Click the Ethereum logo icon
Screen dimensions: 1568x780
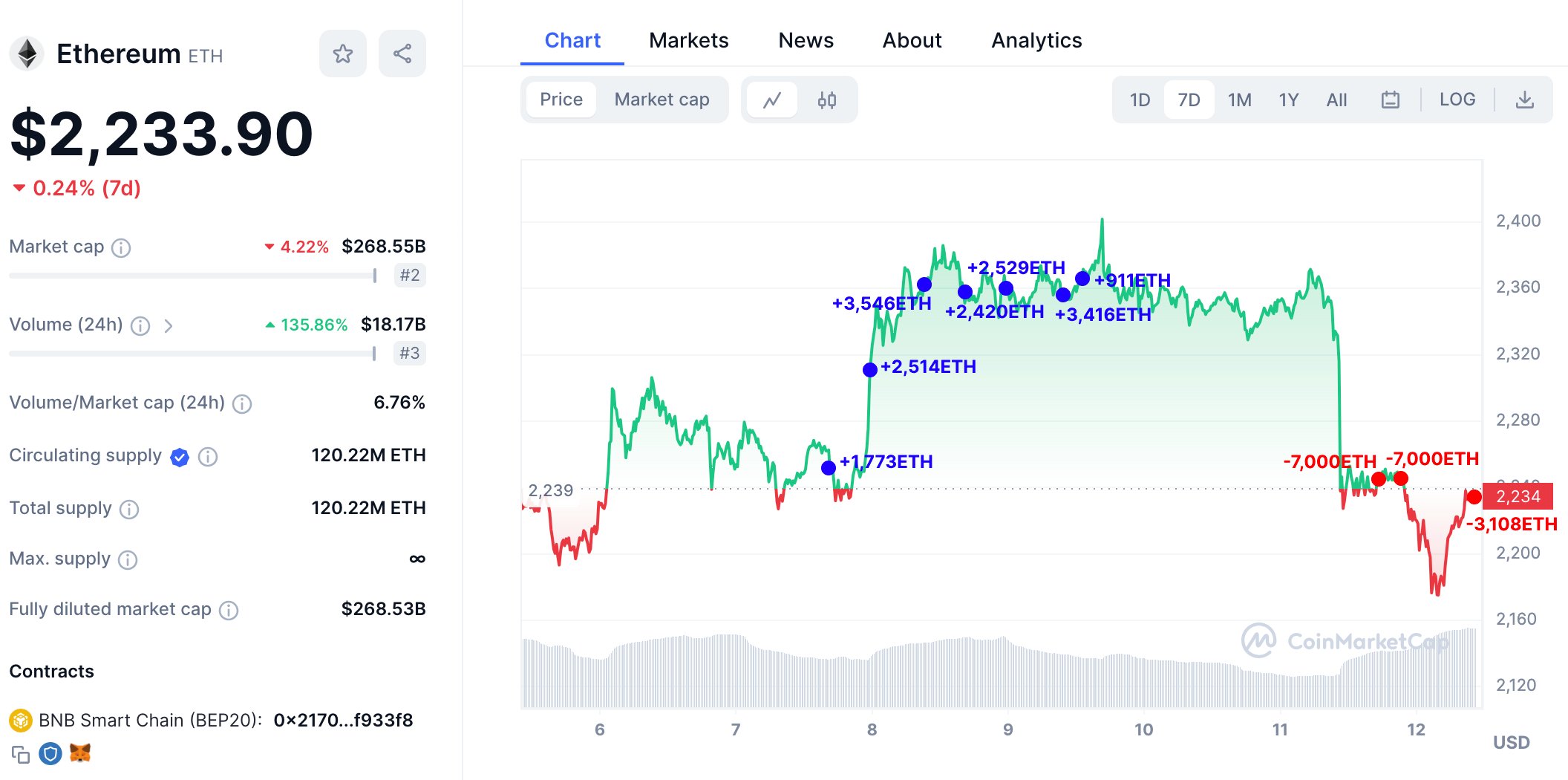[x=27, y=54]
